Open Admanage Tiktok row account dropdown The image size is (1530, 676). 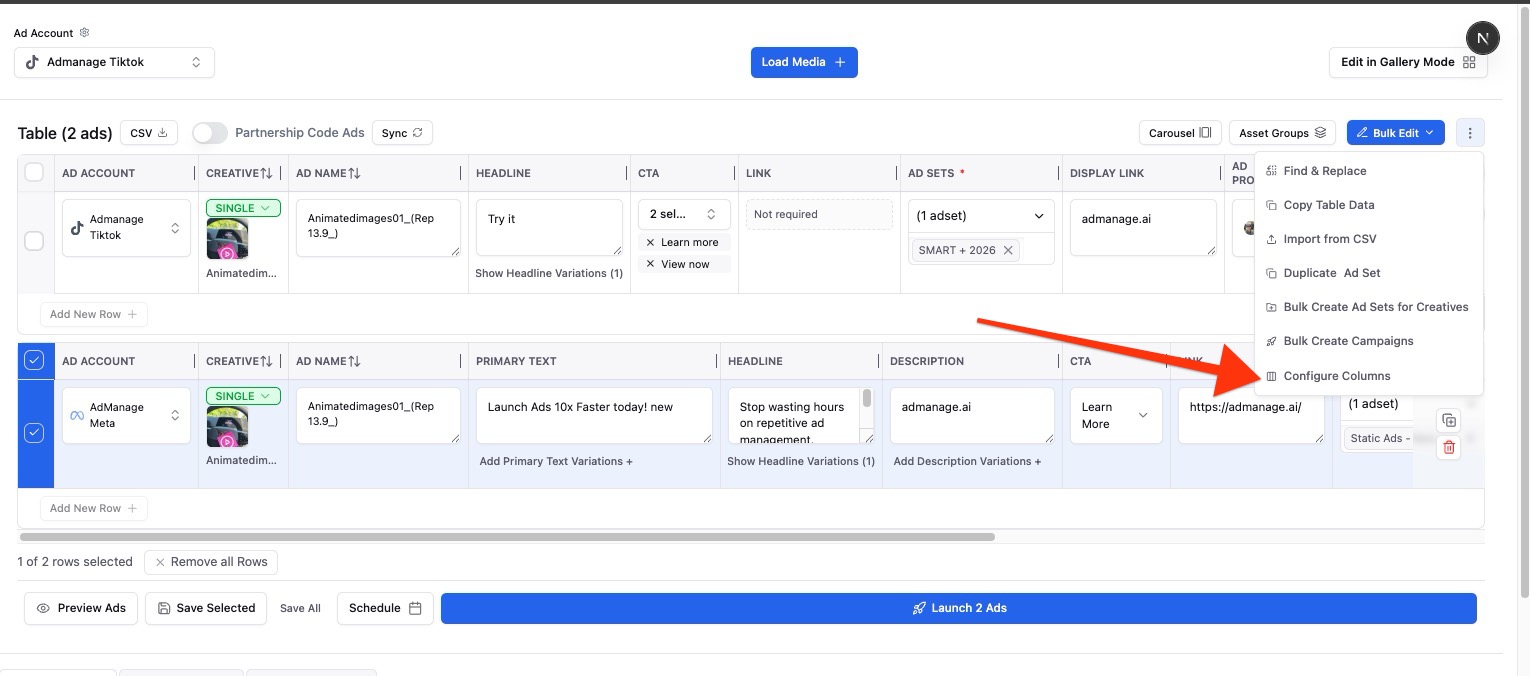[126, 227]
